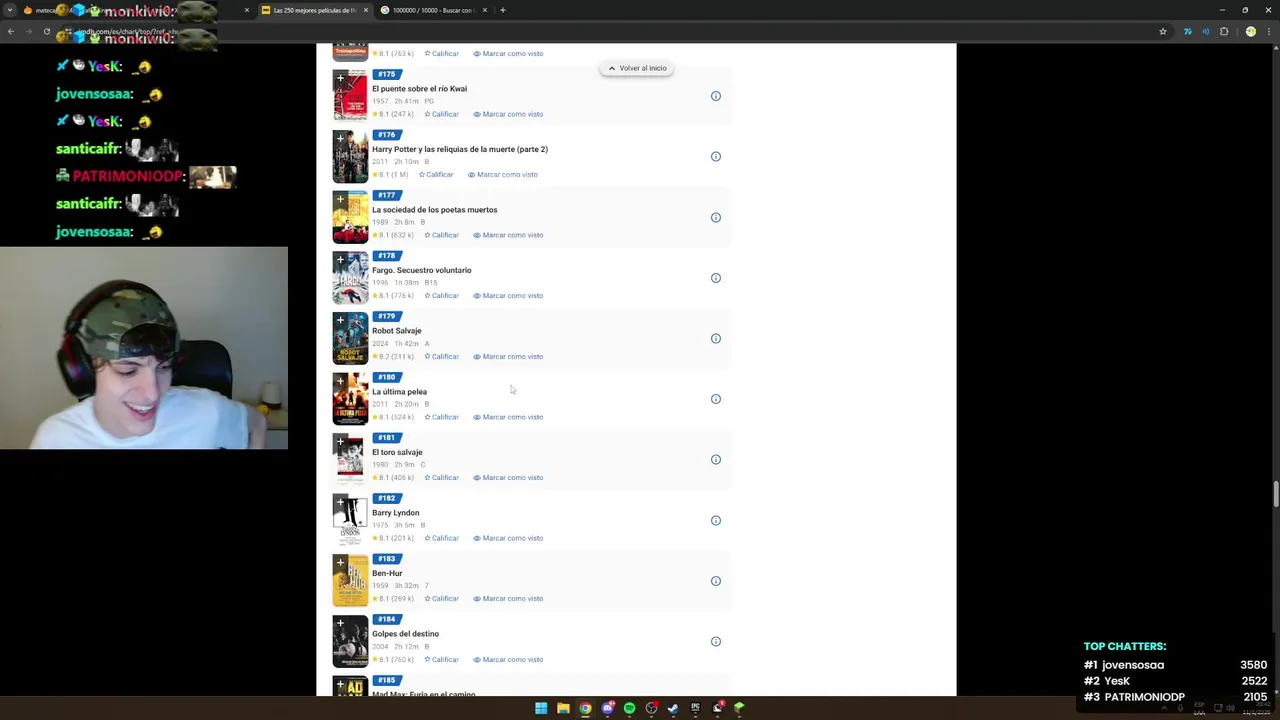Mark La última pelea as seen

(508, 417)
